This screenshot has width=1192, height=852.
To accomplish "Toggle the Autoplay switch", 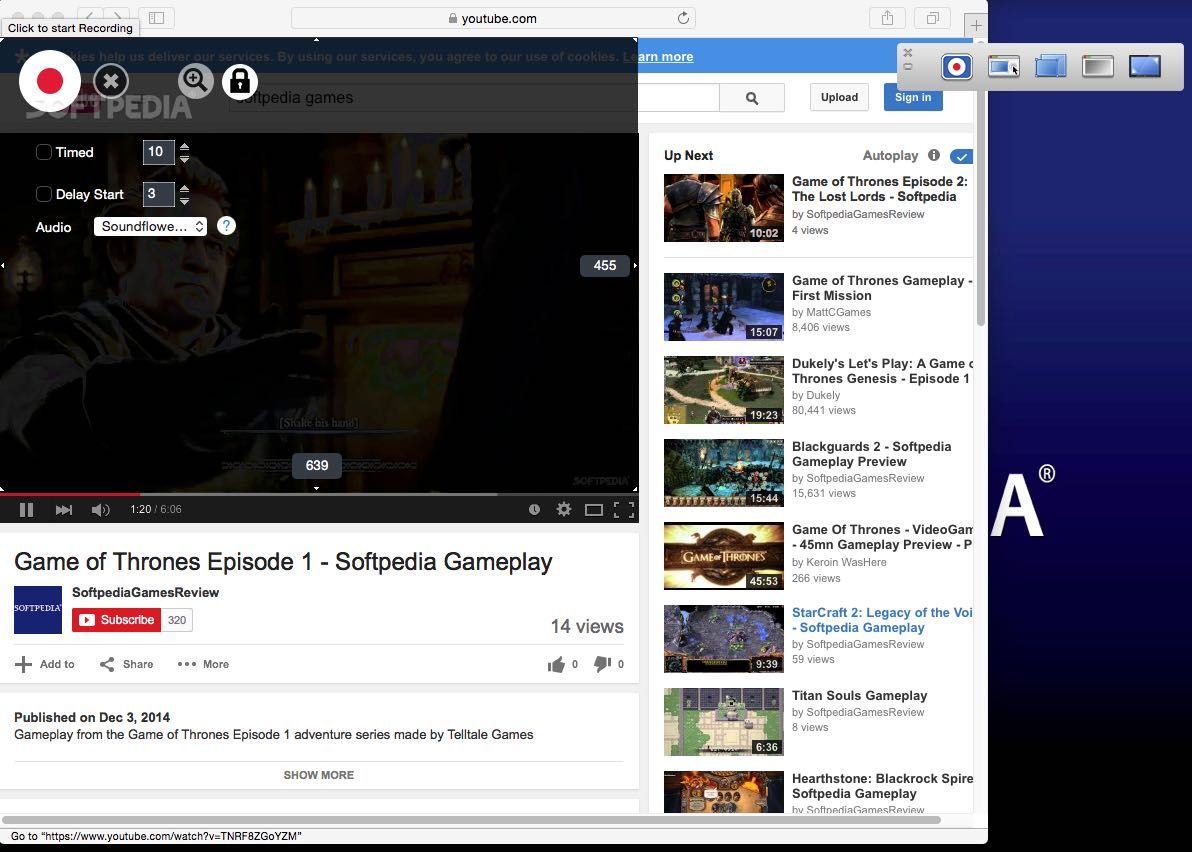I will (961, 156).
